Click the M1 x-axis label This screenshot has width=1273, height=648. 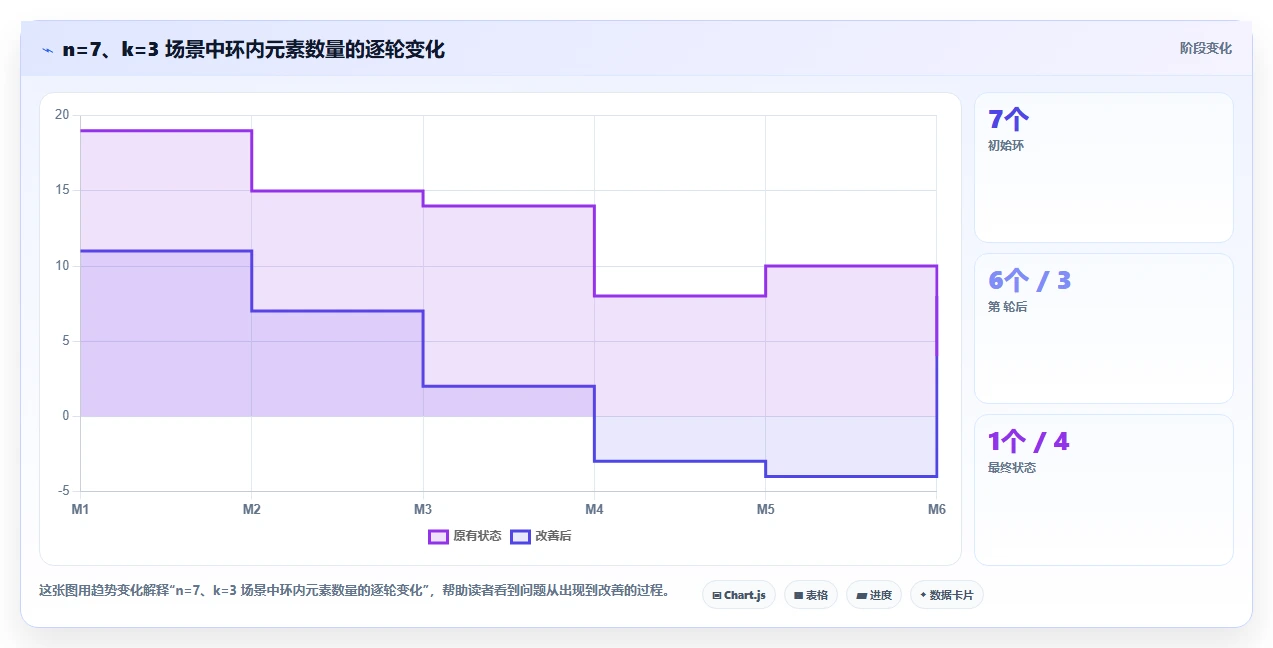(x=80, y=509)
